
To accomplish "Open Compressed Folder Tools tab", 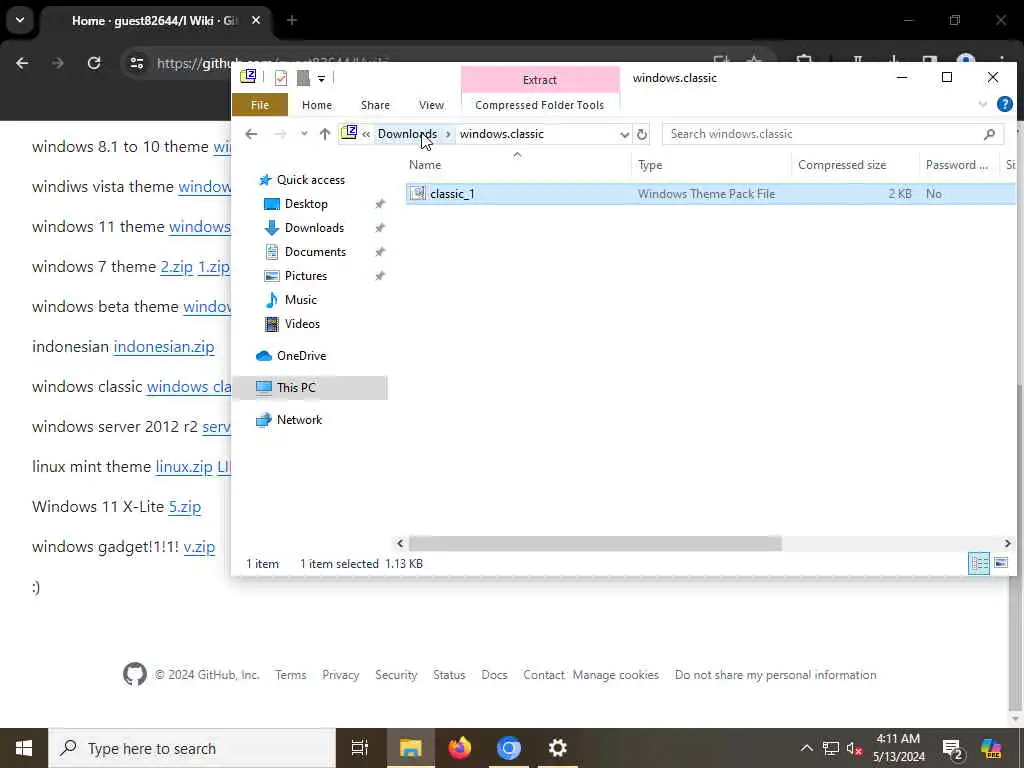I will coord(539,104).
